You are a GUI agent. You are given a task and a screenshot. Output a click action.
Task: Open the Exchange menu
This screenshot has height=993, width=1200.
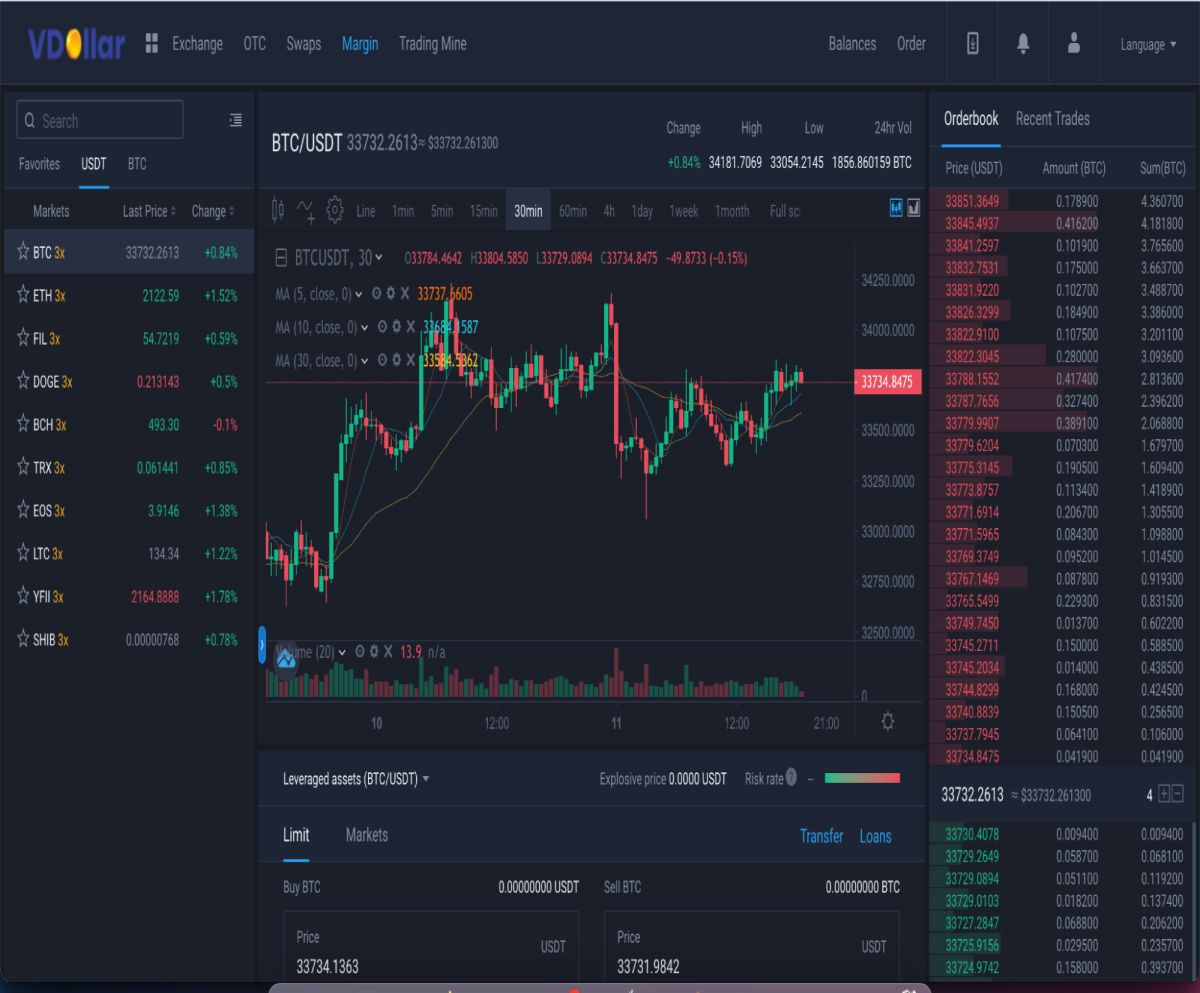point(197,43)
